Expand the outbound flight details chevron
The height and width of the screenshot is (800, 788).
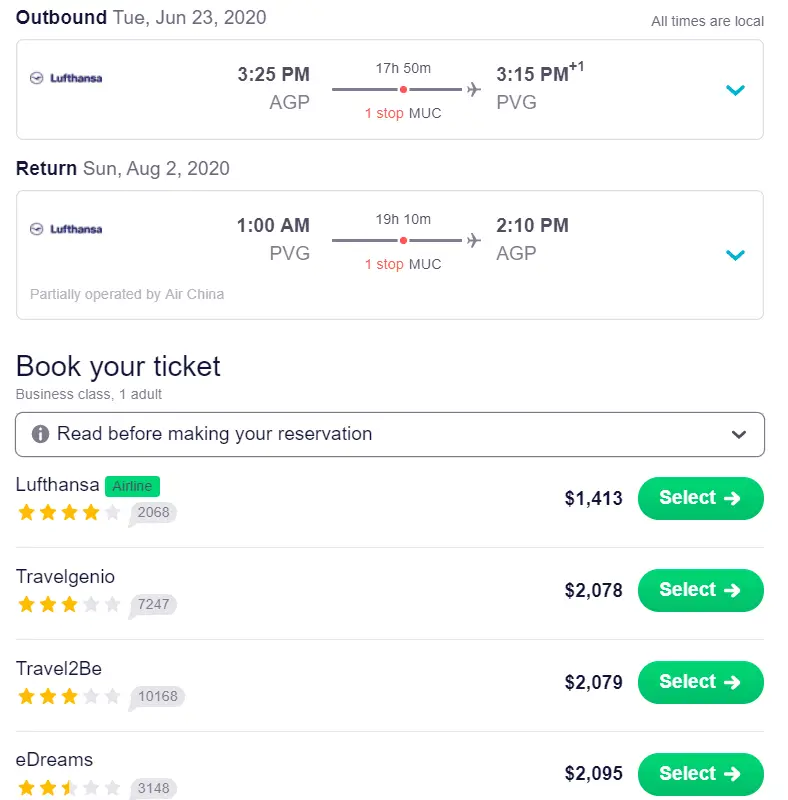[735, 90]
